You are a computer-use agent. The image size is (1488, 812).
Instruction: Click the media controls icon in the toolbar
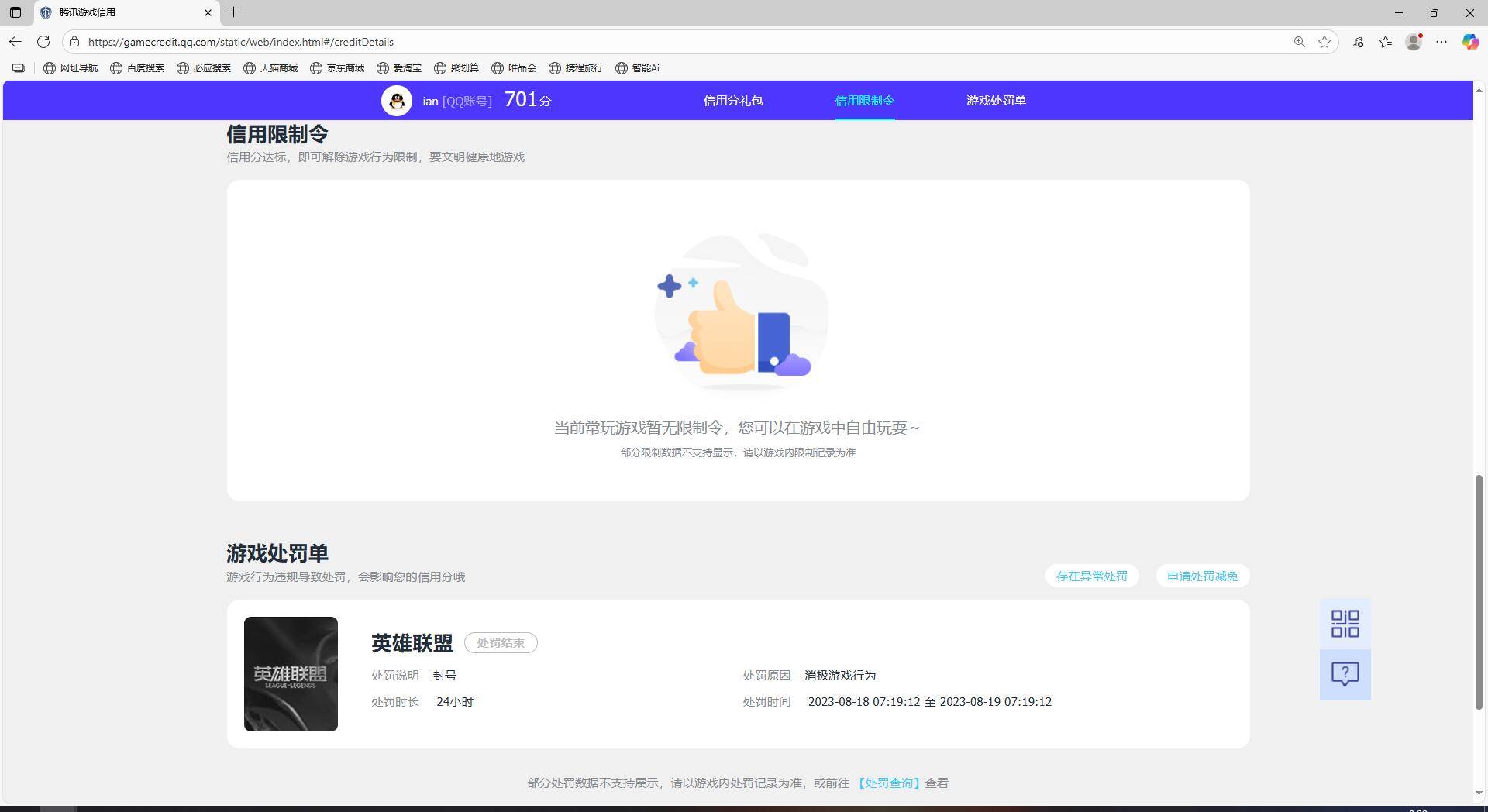(x=1359, y=42)
